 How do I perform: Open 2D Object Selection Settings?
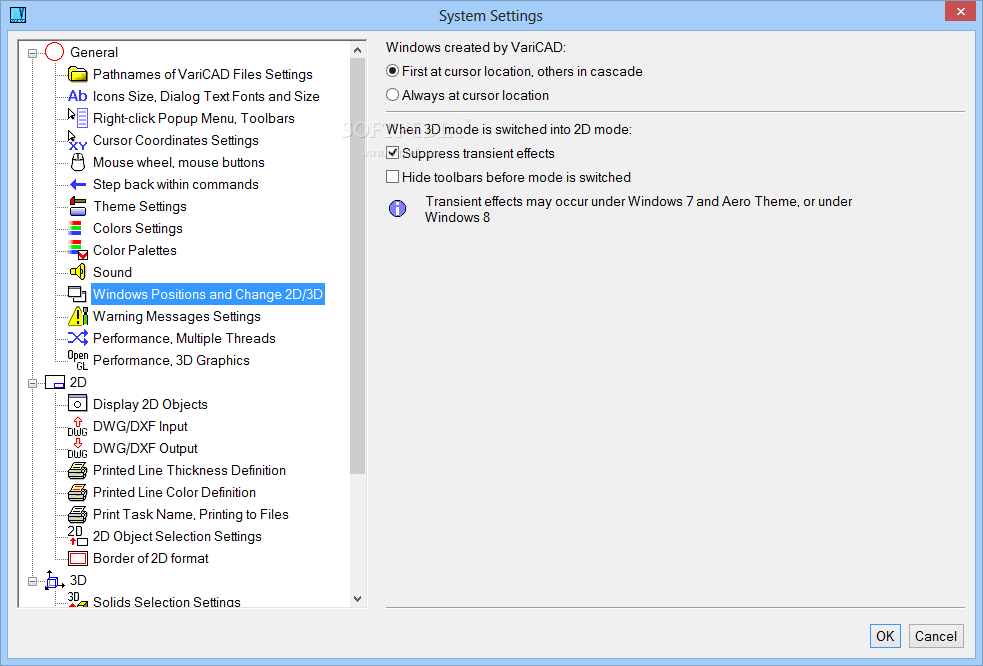click(x=177, y=536)
